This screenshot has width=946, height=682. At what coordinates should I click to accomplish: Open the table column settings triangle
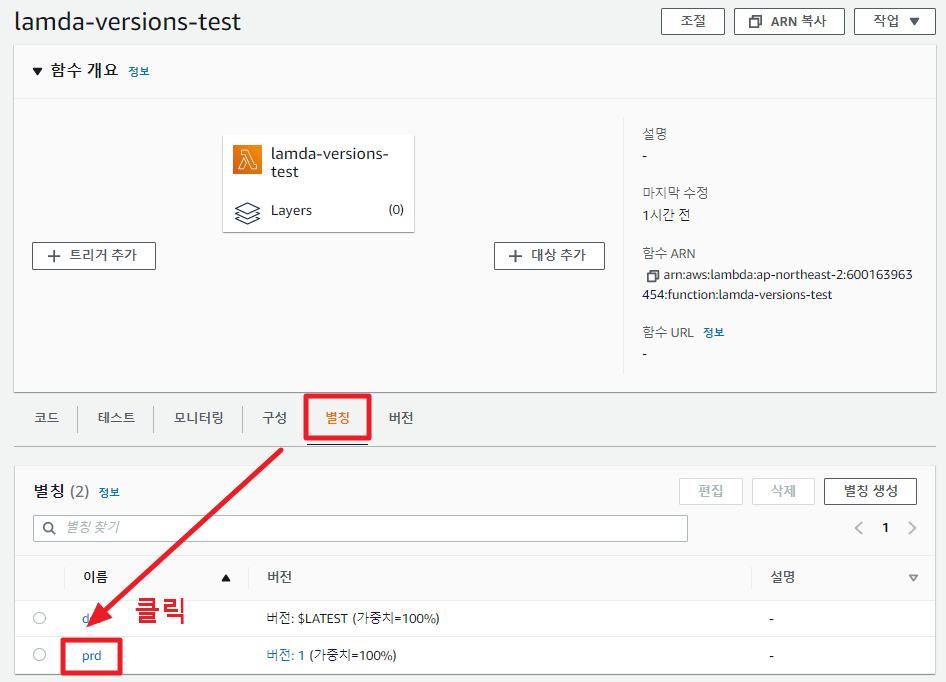click(x=913, y=578)
